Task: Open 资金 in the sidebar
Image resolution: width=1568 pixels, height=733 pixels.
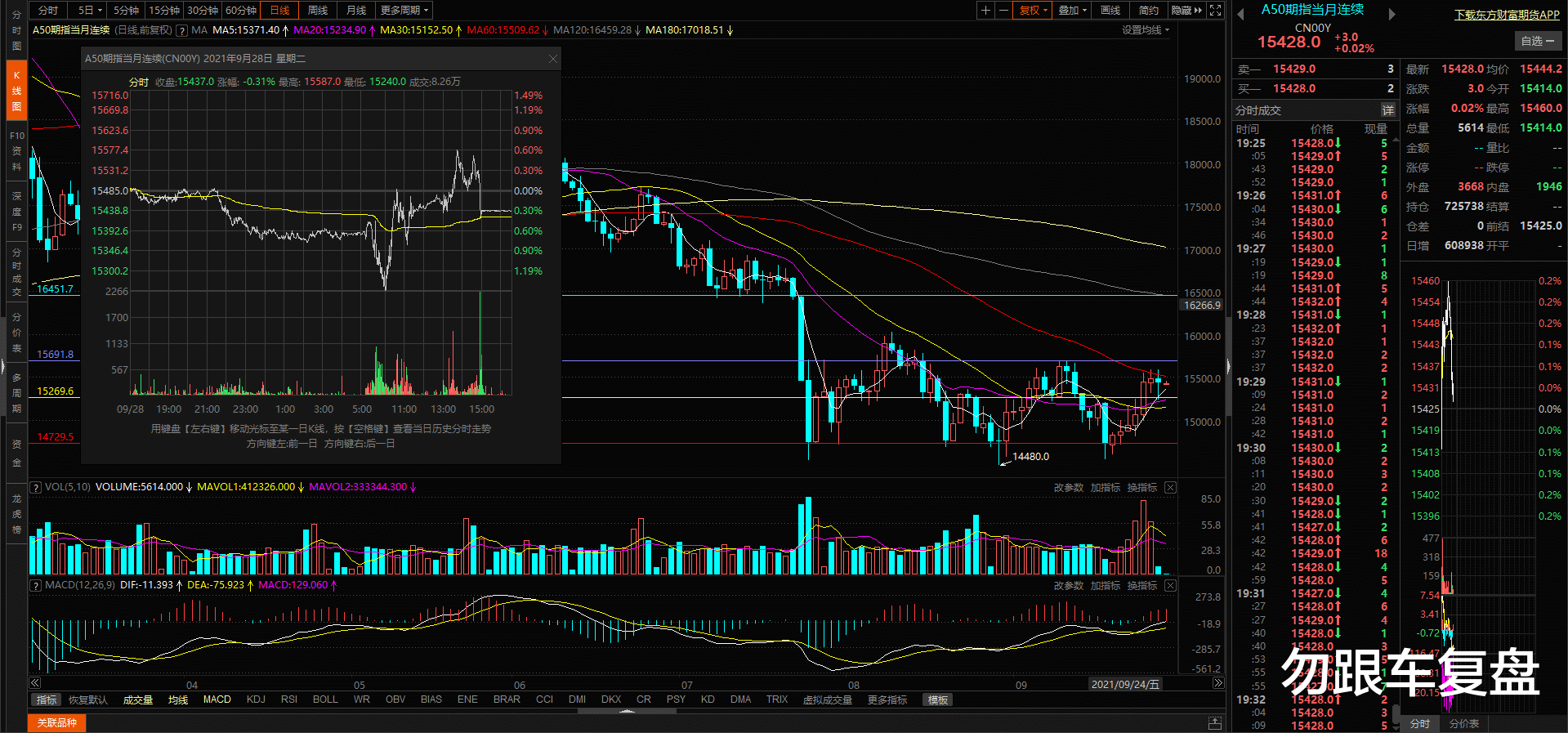Action: click(x=16, y=454)
